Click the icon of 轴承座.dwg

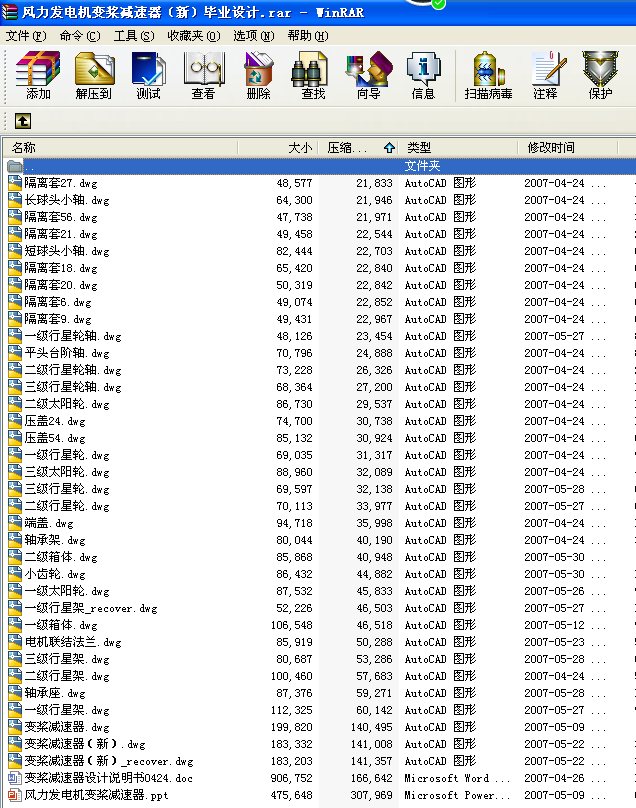pyautogui.click(x=15, y=693)
